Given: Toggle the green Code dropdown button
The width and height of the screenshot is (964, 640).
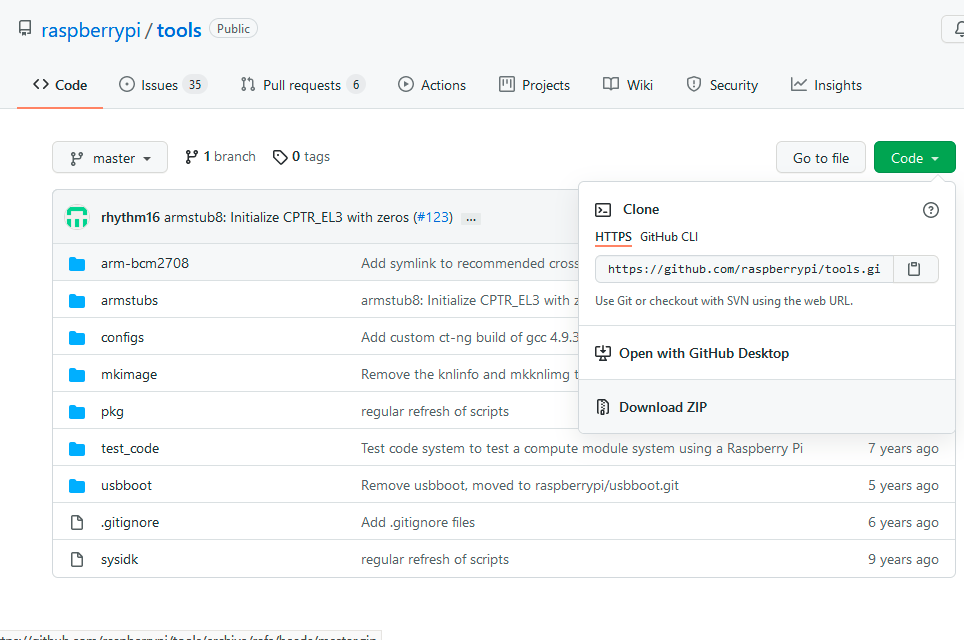Looking at the screenshot, I should tap(914, 157).
